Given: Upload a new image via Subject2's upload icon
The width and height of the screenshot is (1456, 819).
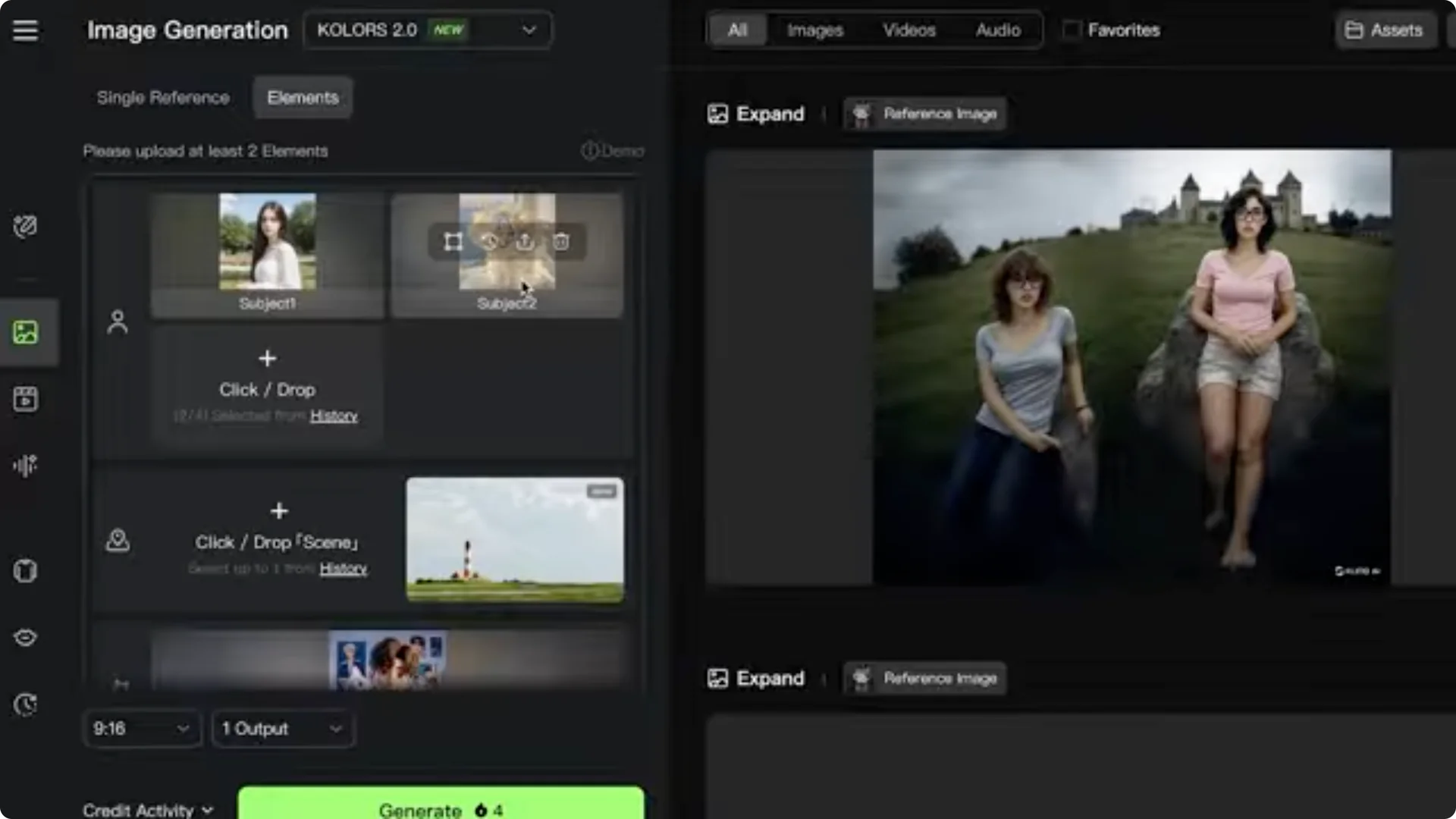Looking at the screenshot, I should [x=525, y=242].
